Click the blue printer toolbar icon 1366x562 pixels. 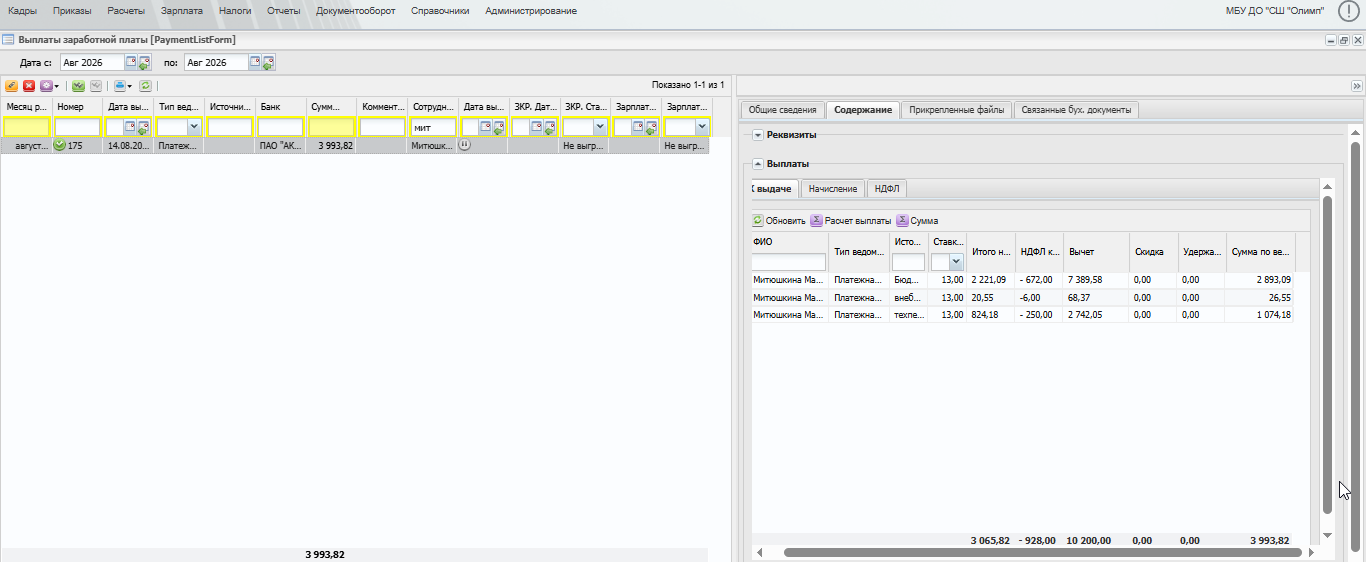pyautogui.click(x=120, y=86)
